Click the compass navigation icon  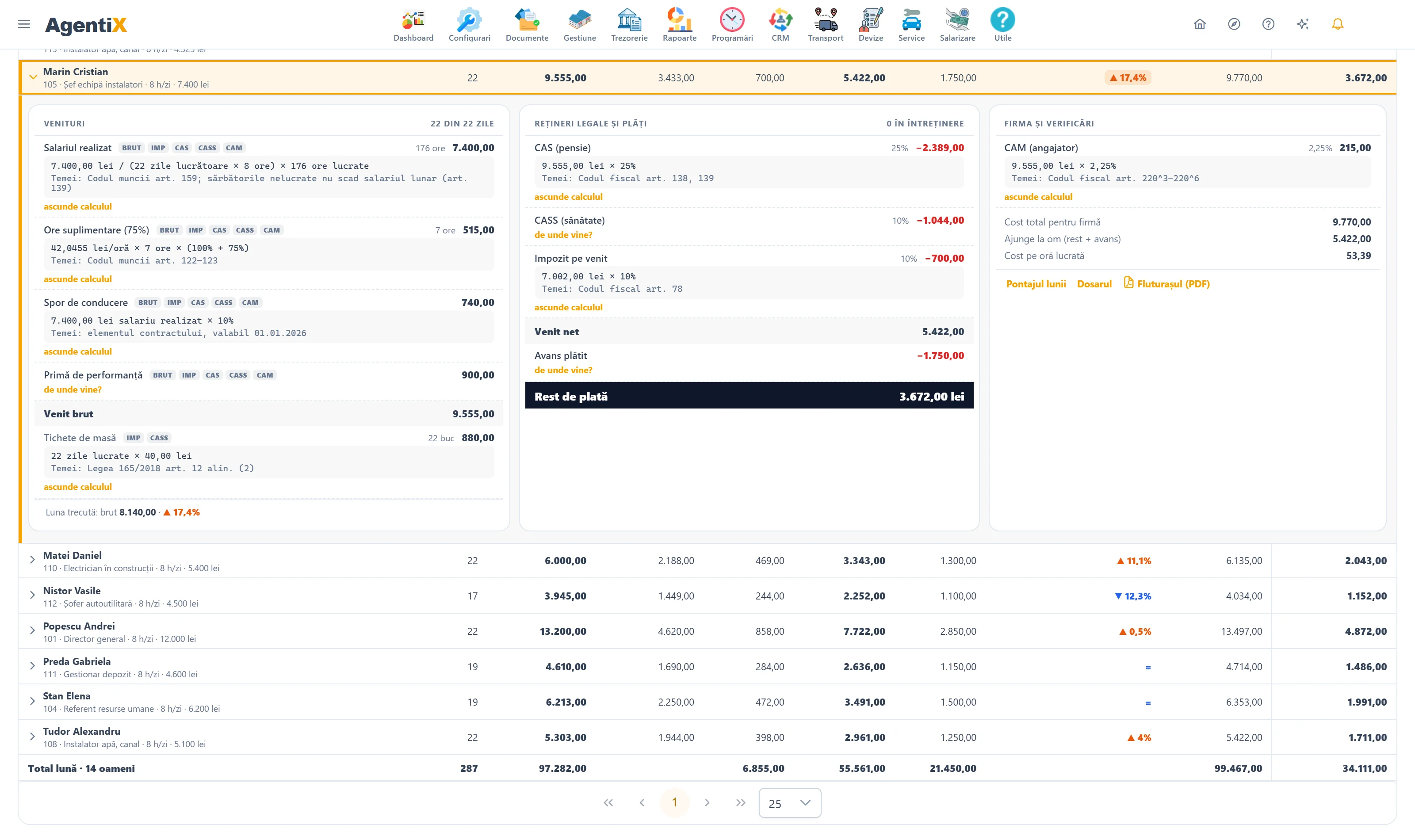coord(1234,24)
